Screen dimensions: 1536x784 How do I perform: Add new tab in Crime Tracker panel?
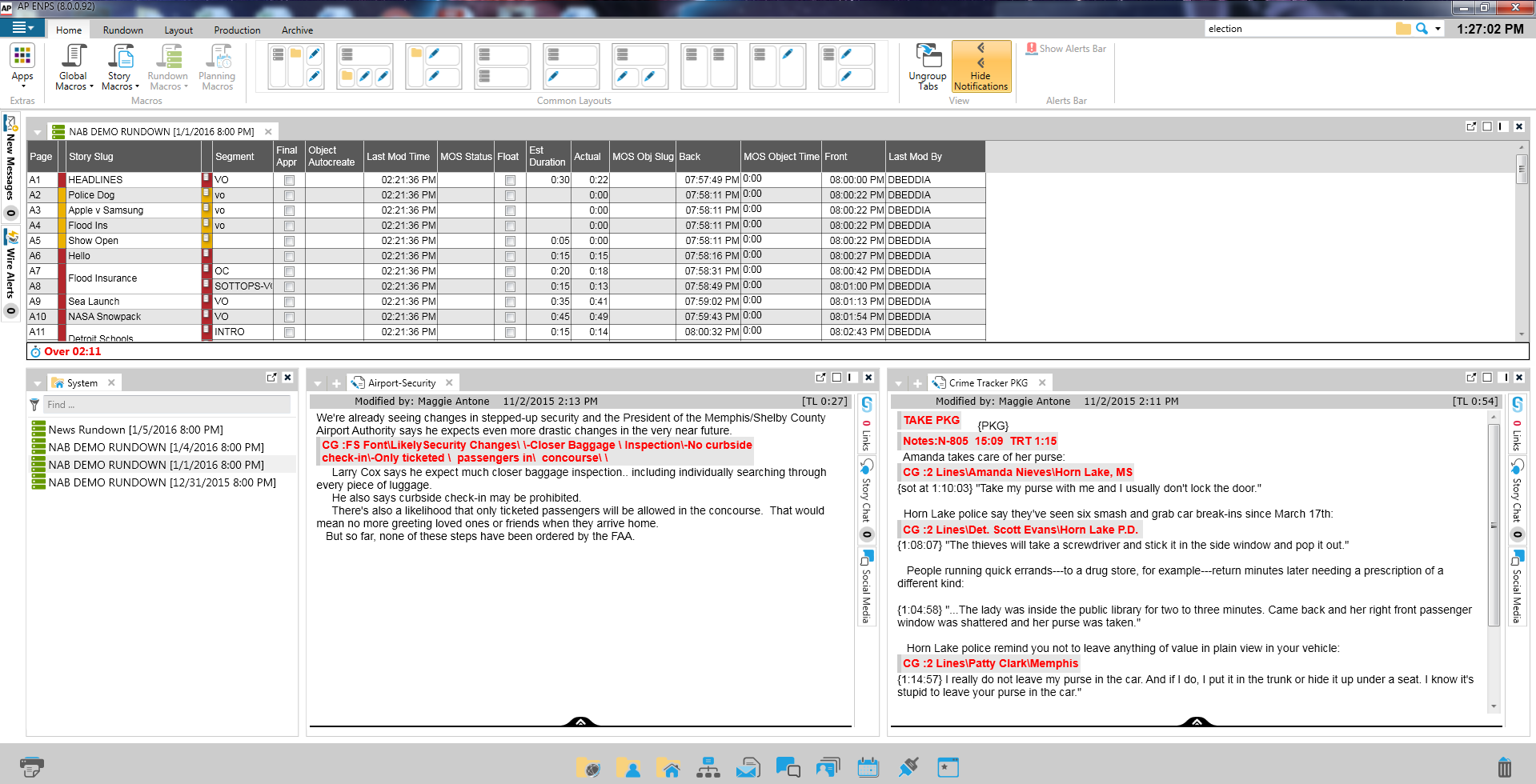click(917, 384)
